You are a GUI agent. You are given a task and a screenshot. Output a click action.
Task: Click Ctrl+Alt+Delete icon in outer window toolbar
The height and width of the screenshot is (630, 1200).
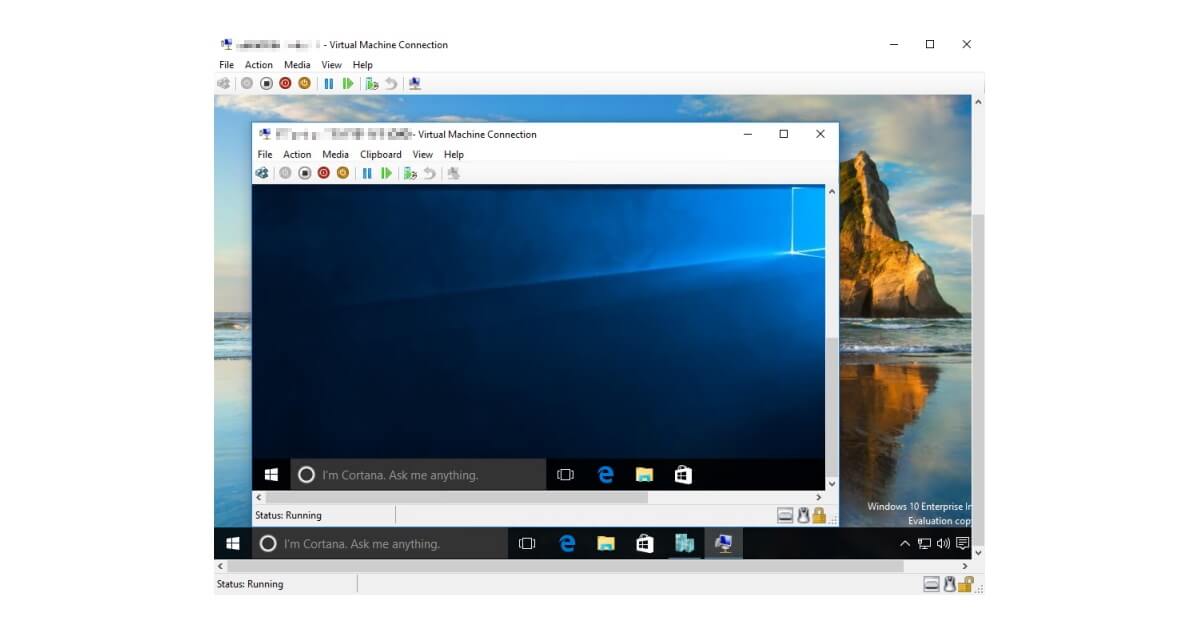pos(223,84)
